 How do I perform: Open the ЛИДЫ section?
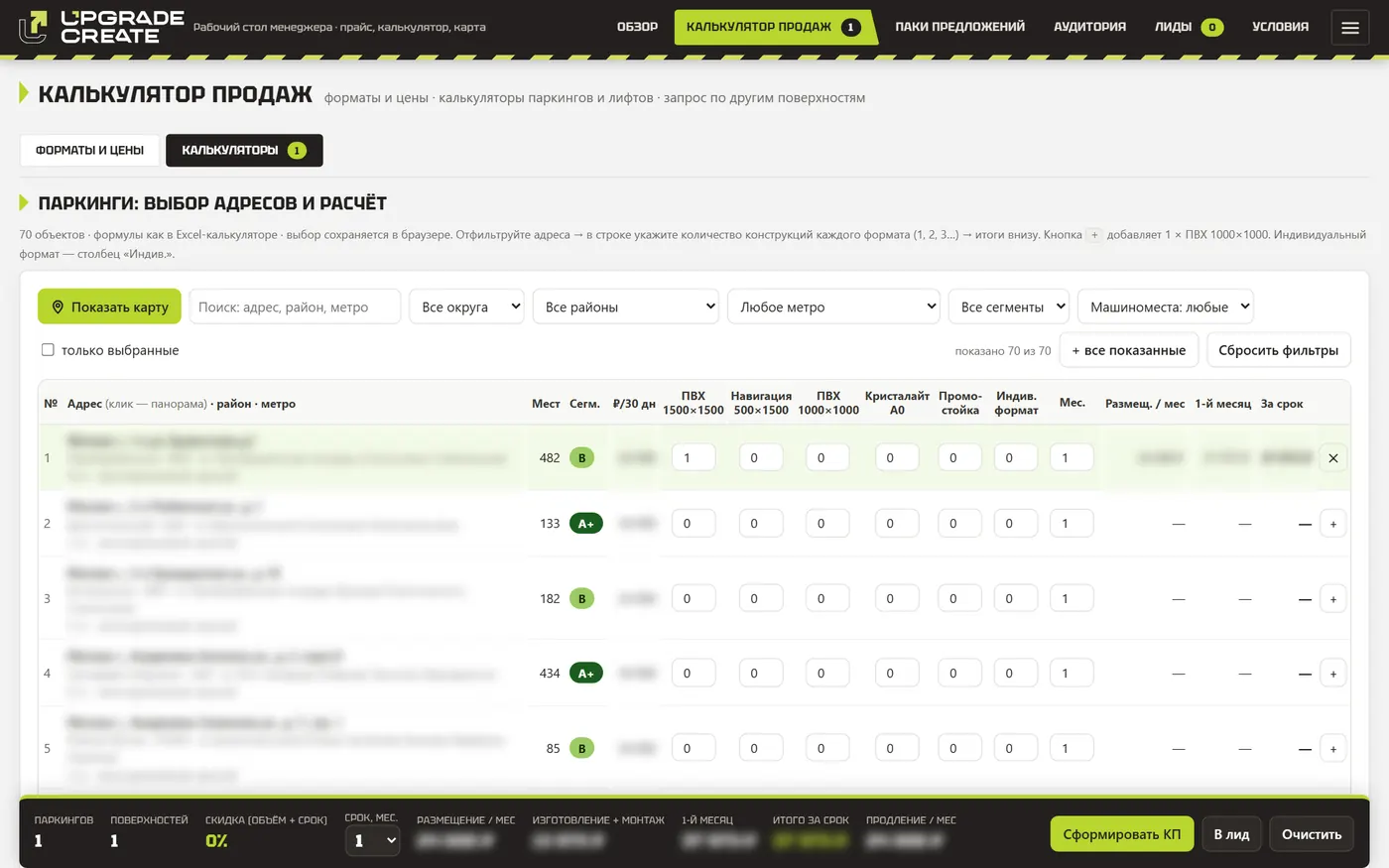point(1189,27)
